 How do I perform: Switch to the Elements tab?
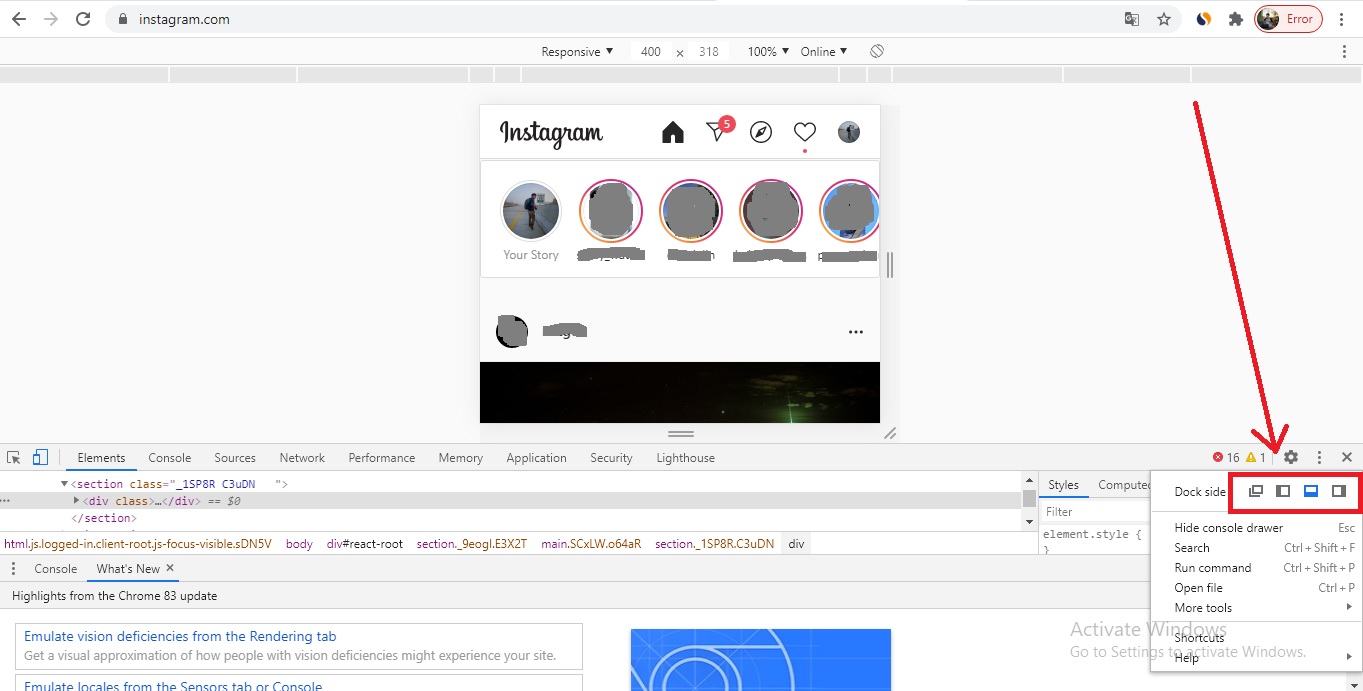pyautogui.click(x=101, y=457)
